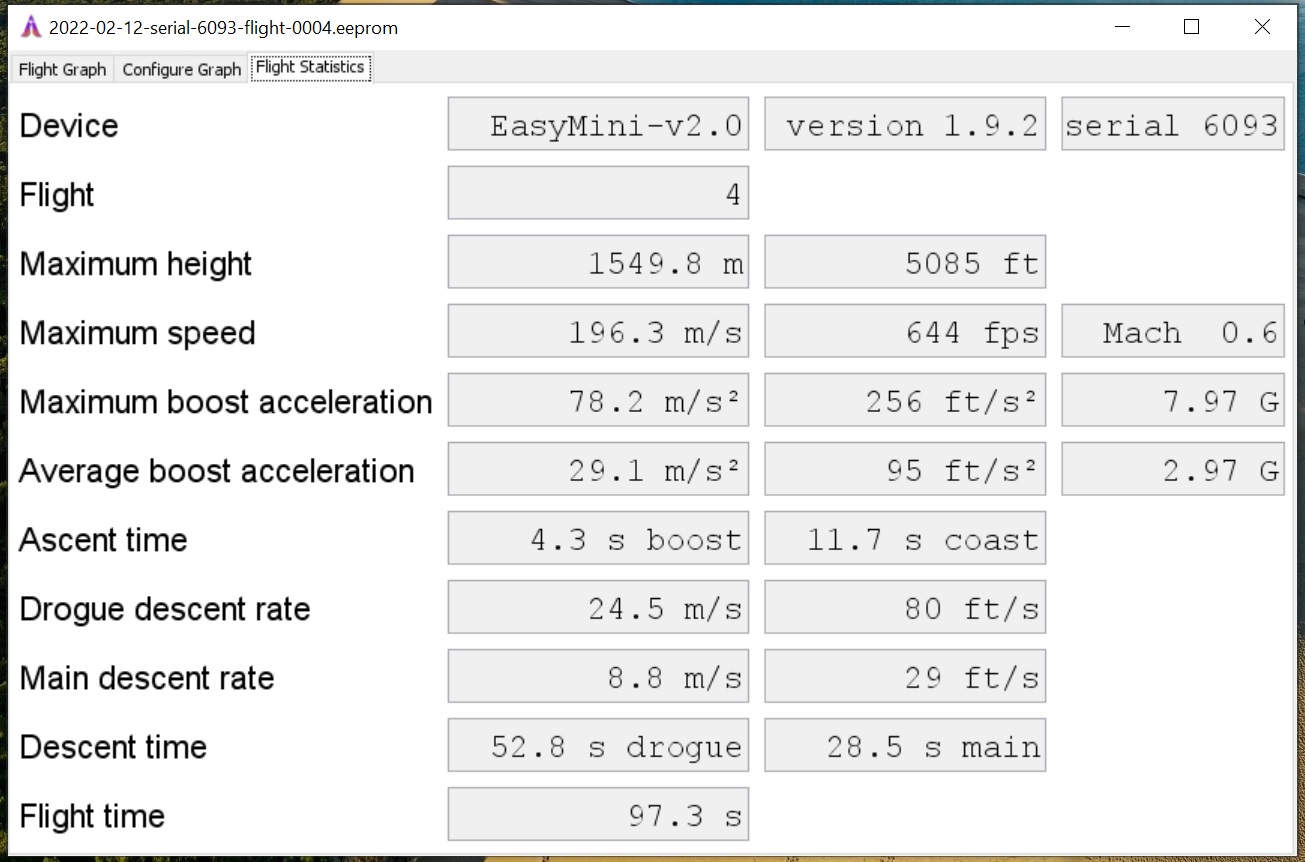Click the maximum height 1549.8 m field
The width and height of the screenshot is (1305, 862).
598,263
